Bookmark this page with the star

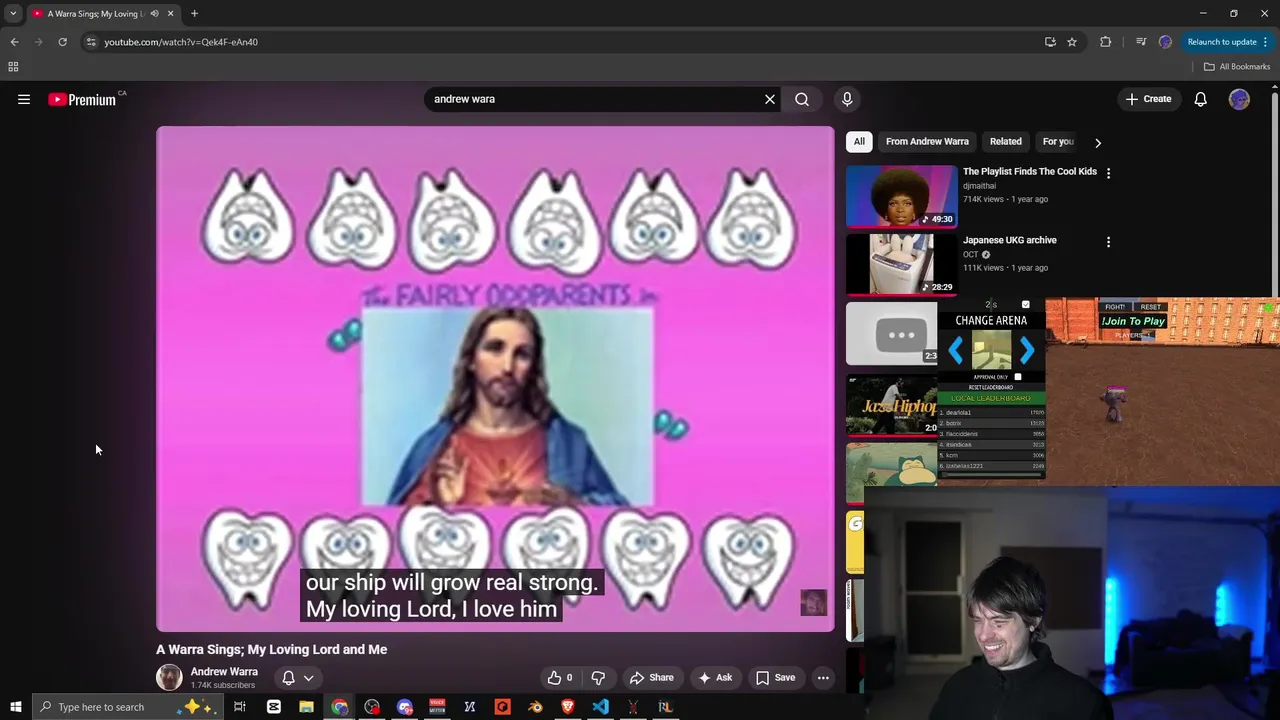(1072, 42)
